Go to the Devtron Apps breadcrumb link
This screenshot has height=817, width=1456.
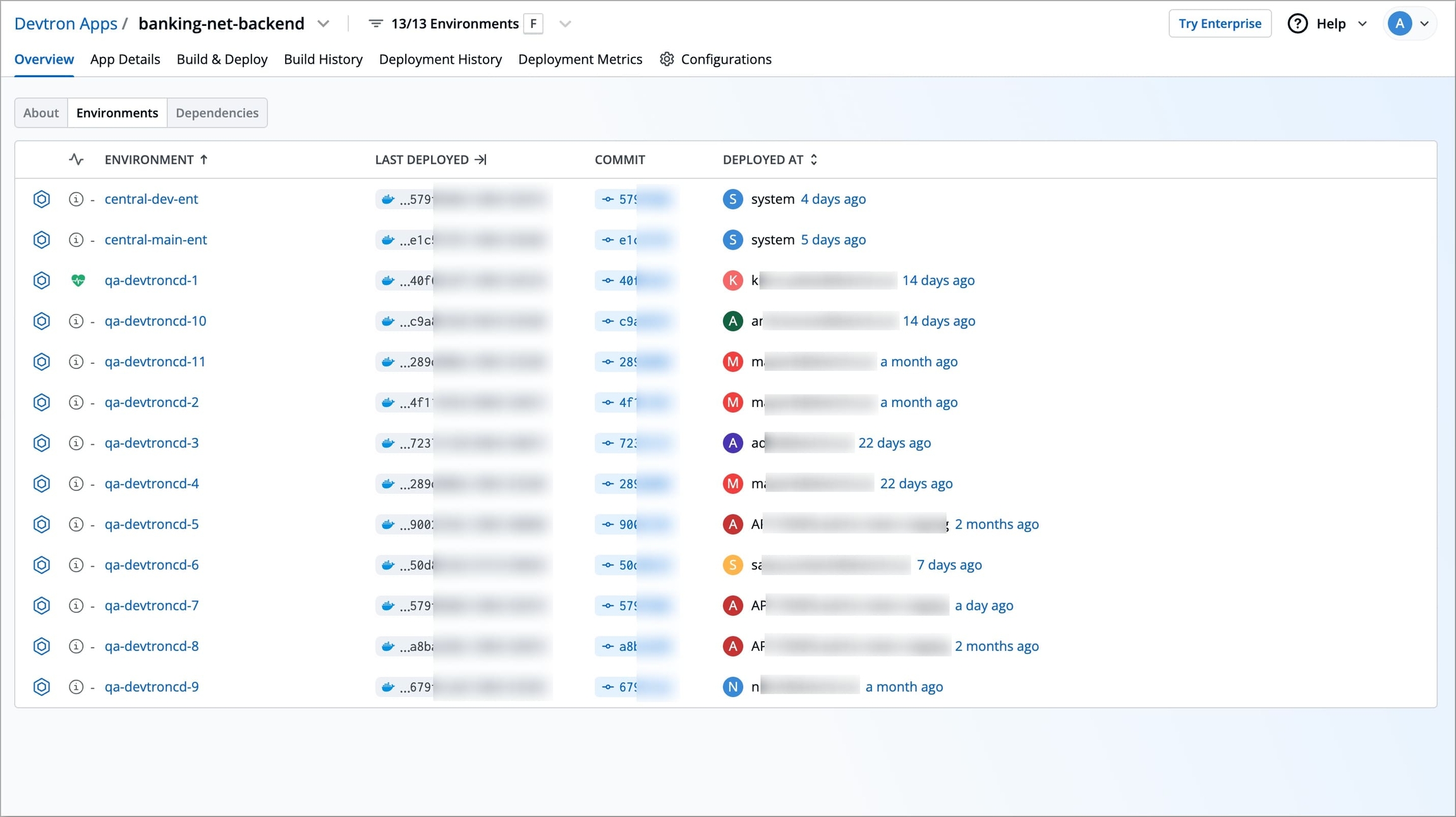click(66, 24)
